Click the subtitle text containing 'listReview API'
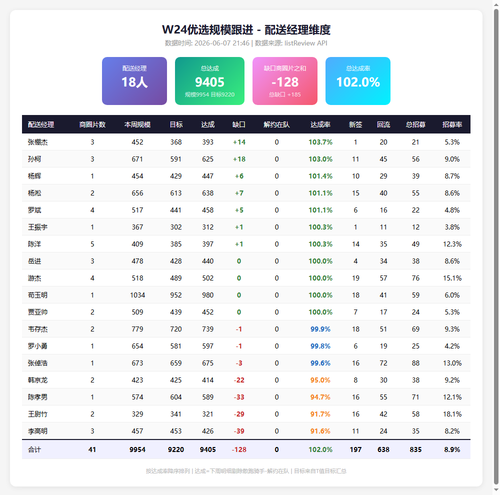The width and height of the screenshot is (500, 495). coord(246,43)
